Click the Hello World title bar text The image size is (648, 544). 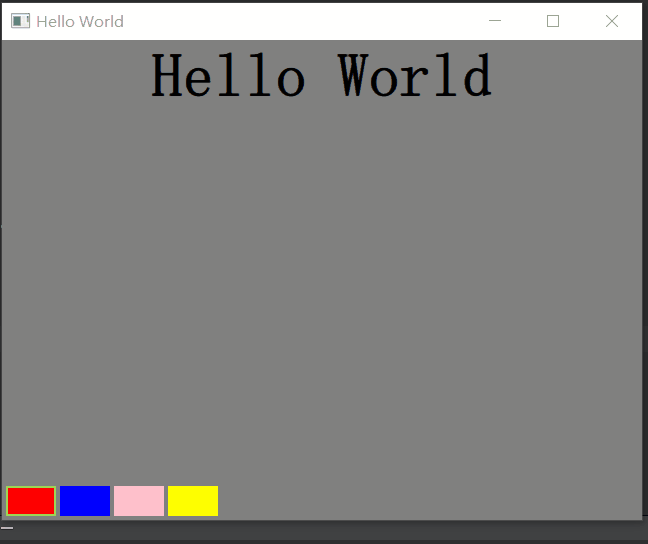click(x=80, y=21)
